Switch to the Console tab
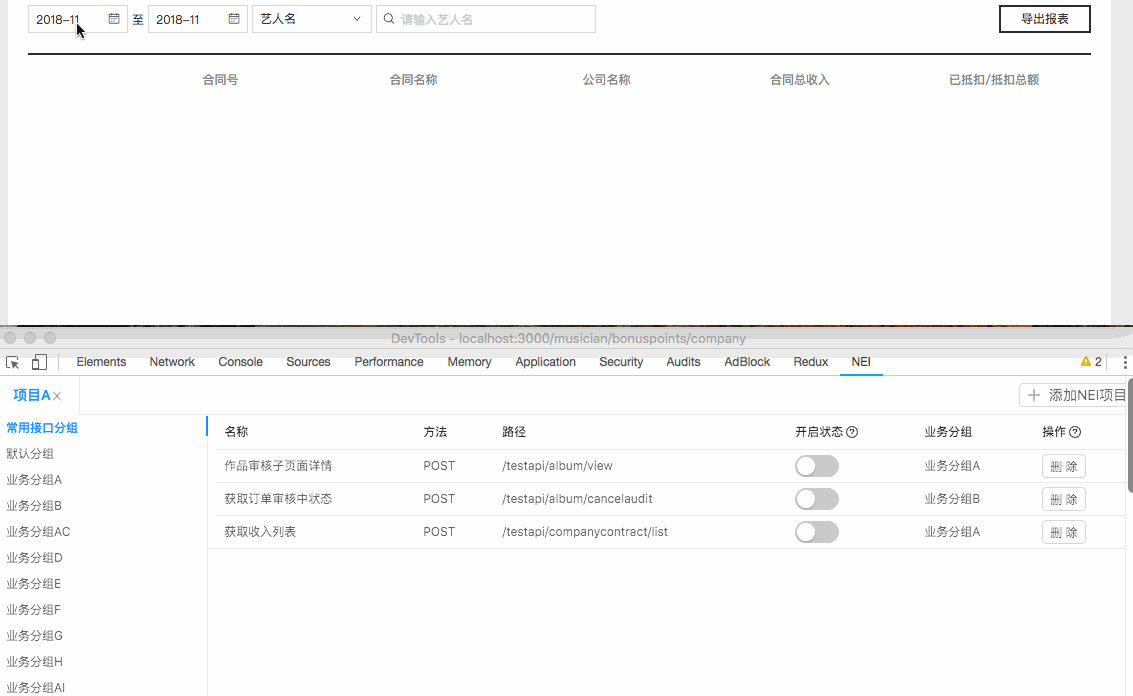 (x=241, y=362)
